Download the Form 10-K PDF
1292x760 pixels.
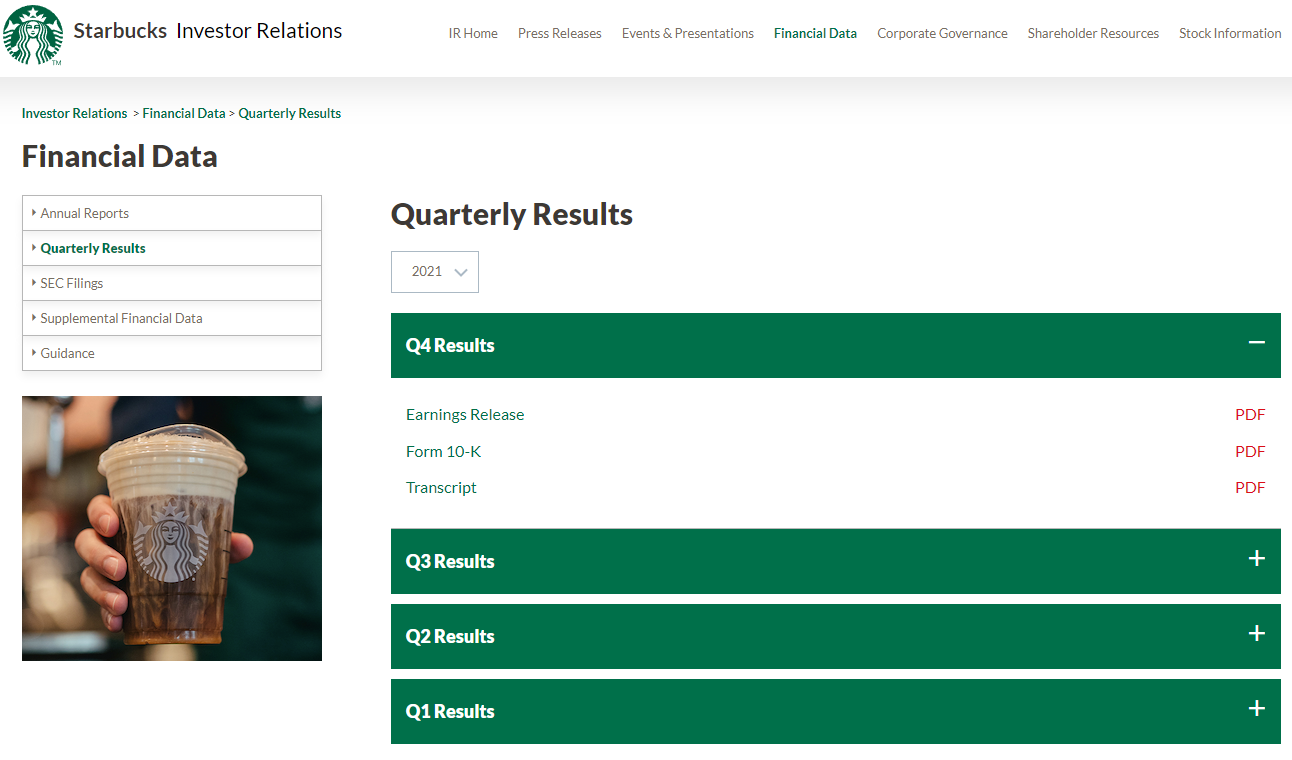click(x=1250, y=451)
